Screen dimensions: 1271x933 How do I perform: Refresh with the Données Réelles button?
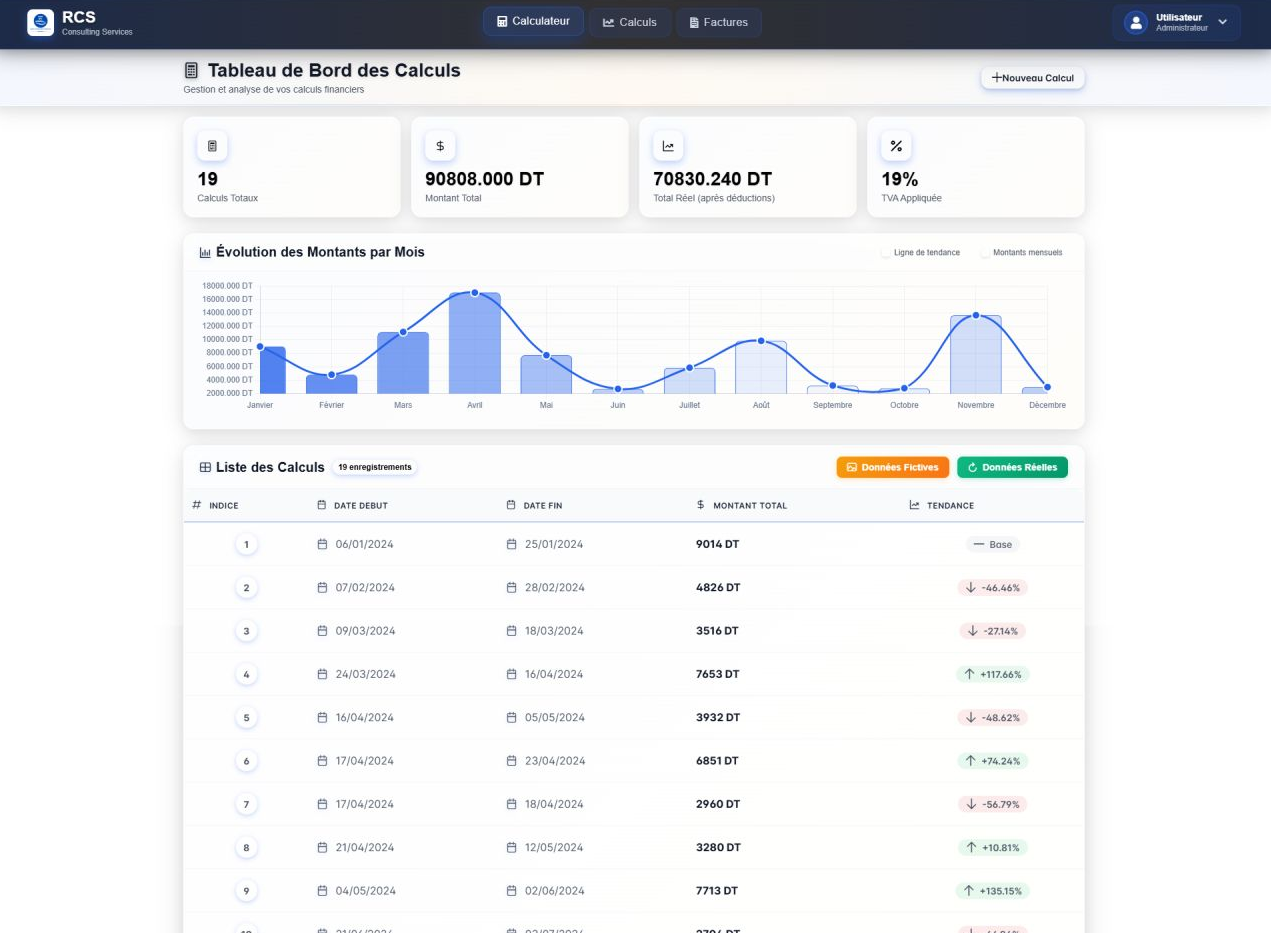[1012, 467]
